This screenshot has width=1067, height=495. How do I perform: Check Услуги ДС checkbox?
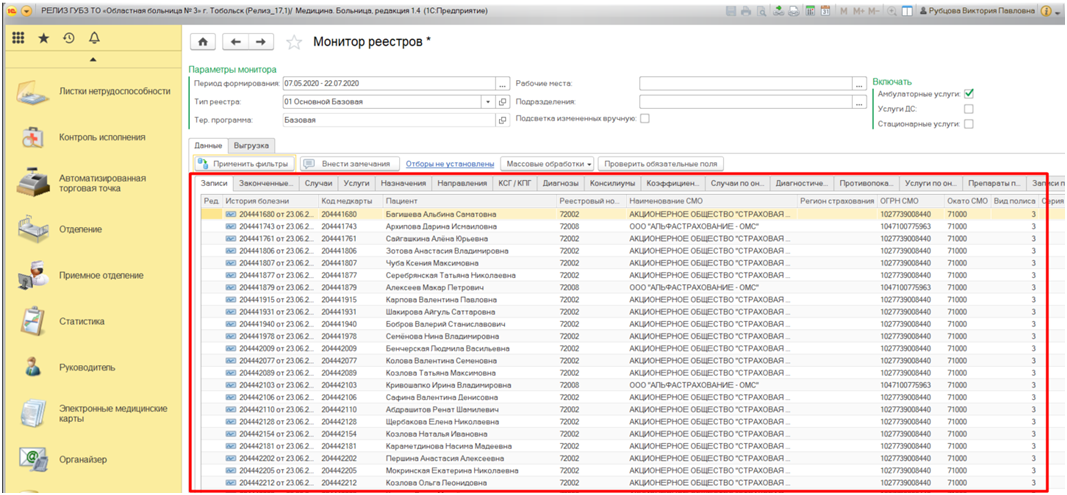[x=968, y=109]
